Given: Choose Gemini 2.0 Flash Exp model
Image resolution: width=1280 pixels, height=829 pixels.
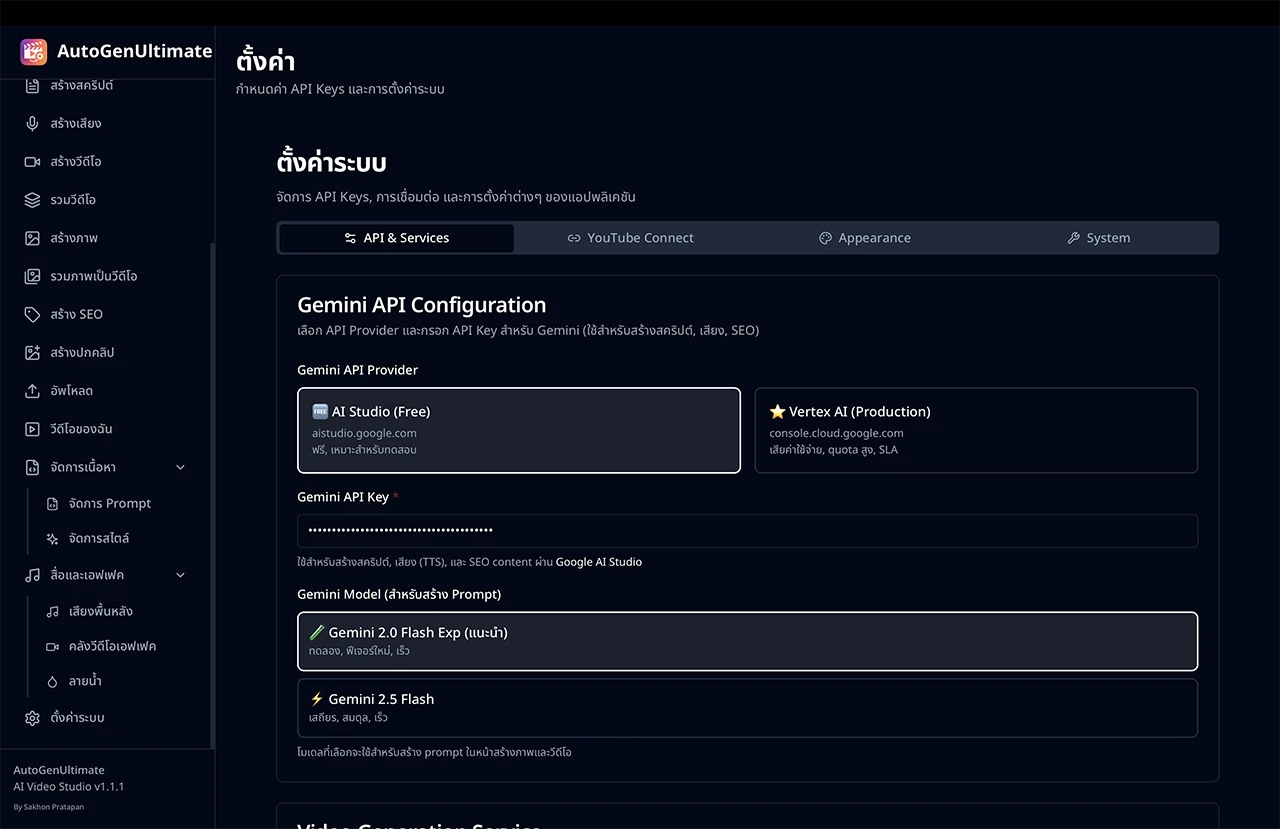Looking at the screenshot, I should point(747,641).
